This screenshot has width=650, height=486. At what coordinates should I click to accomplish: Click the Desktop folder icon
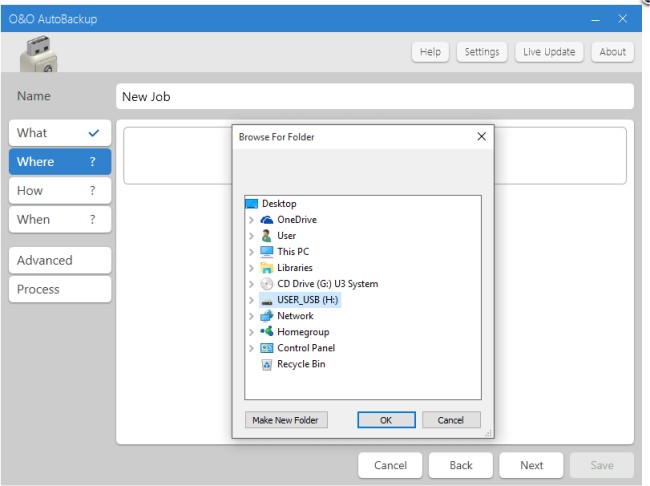[x=252, y=204]
